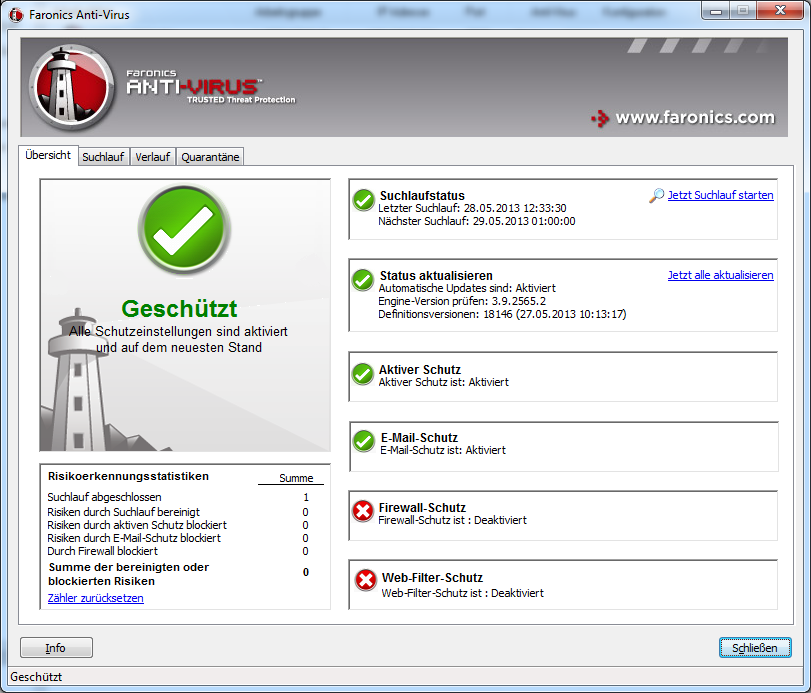Click the green check icon beside E-Mail-Schutz
Screen dimensions: 811x693
pos(364,441)
